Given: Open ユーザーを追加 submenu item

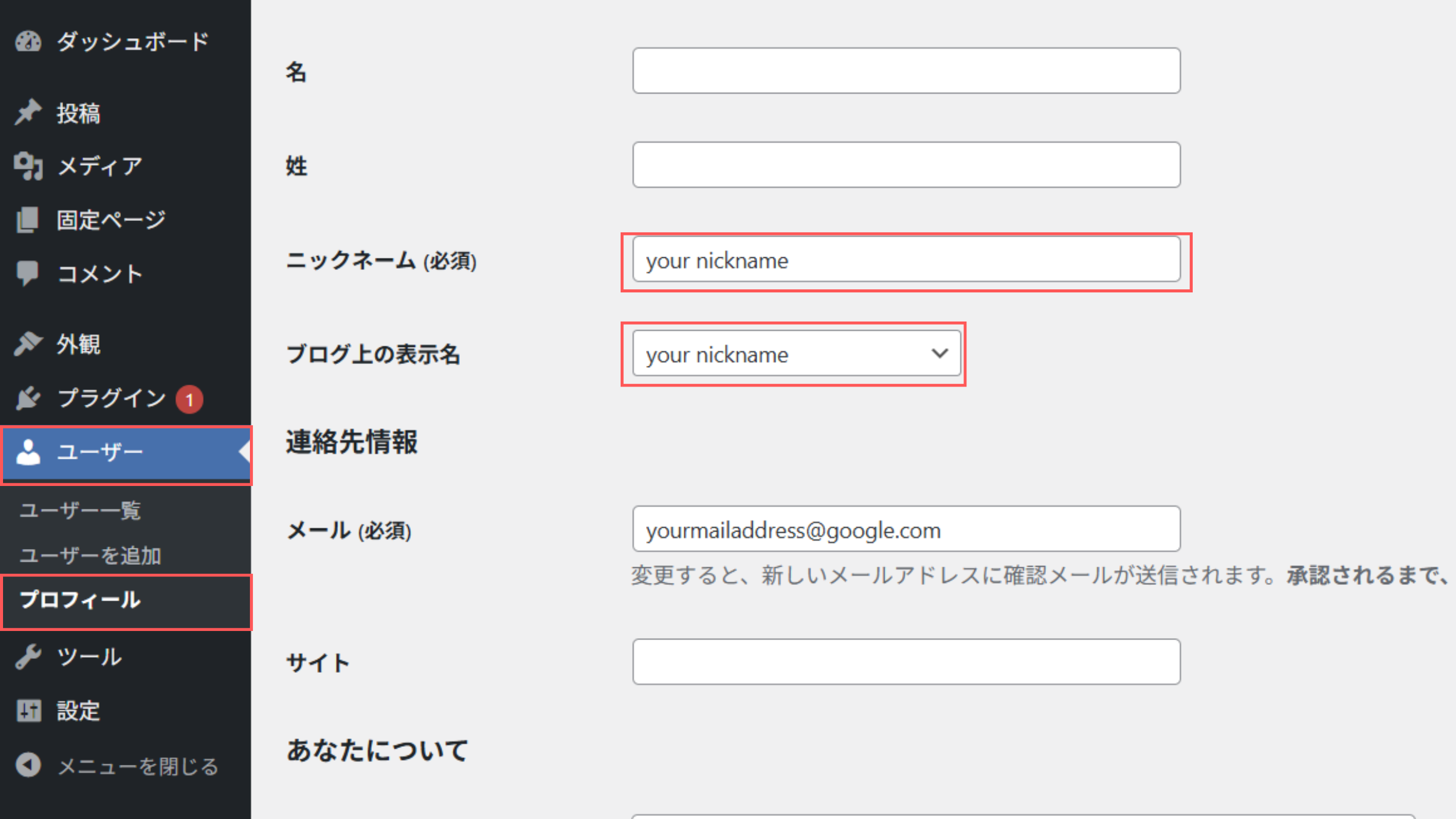Looking at the screenshot, I should [x=90, y=555].
